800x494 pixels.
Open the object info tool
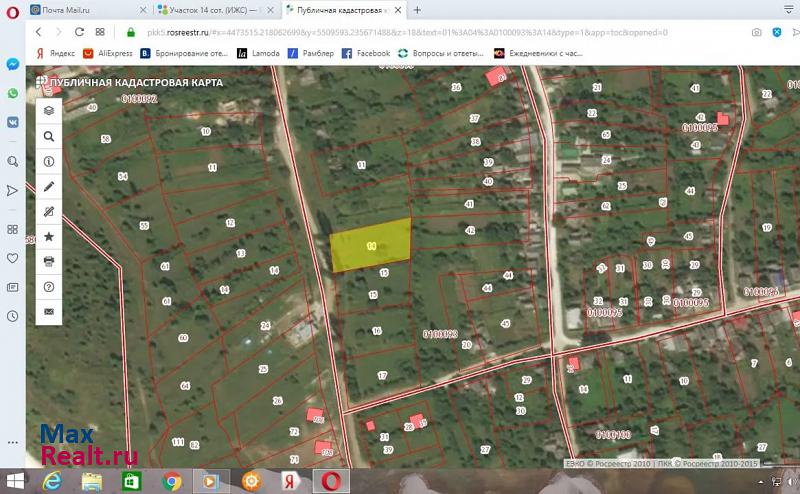click(x=48, y=161)
